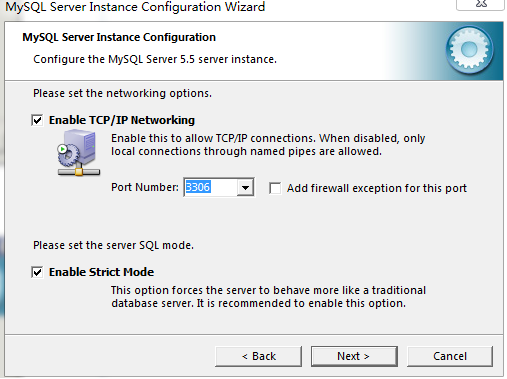Click the wizard window title bar text
Screen dimensions: 507x379
(135, 7)
